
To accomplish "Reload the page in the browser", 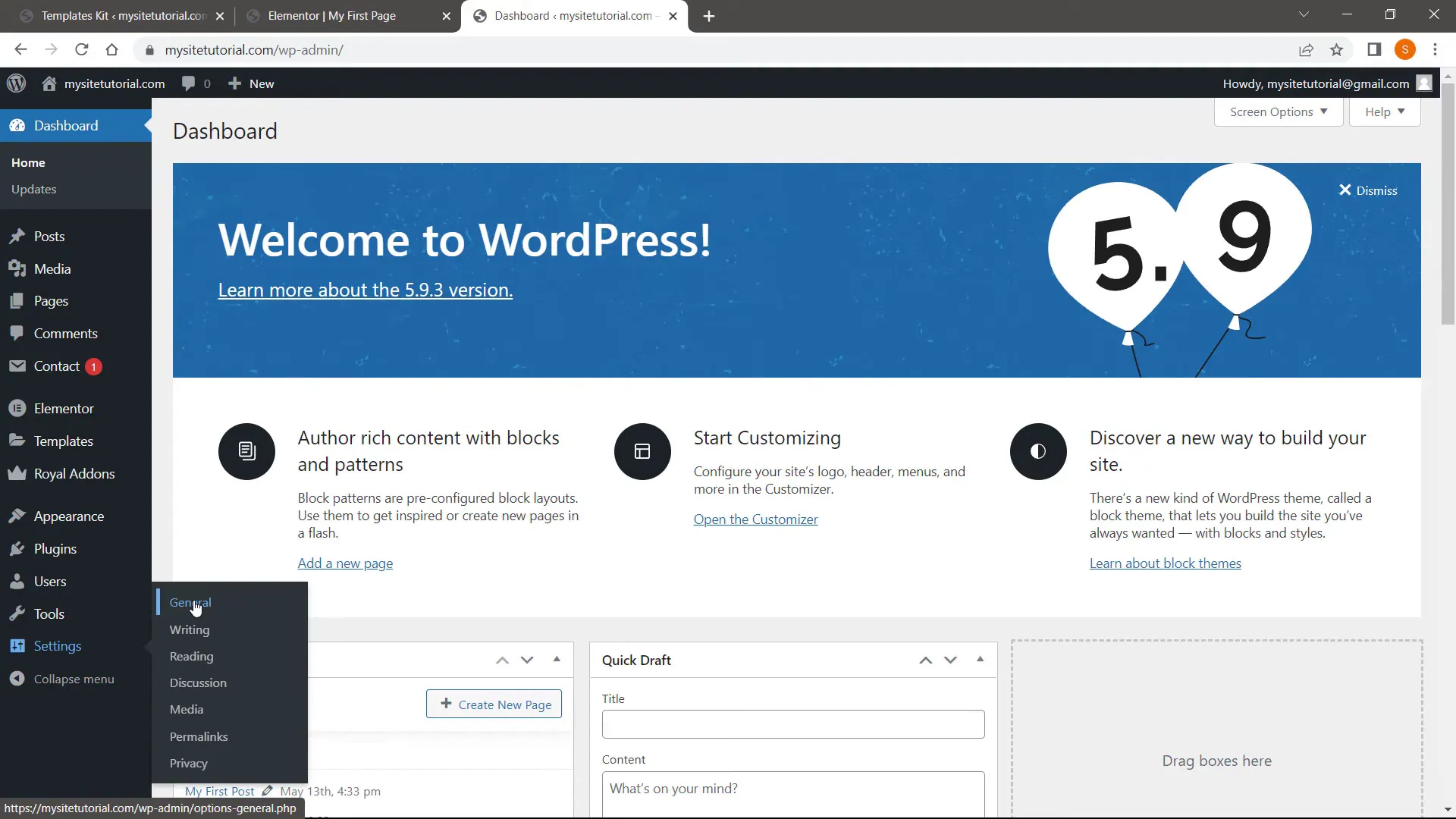I will (81, 50).
